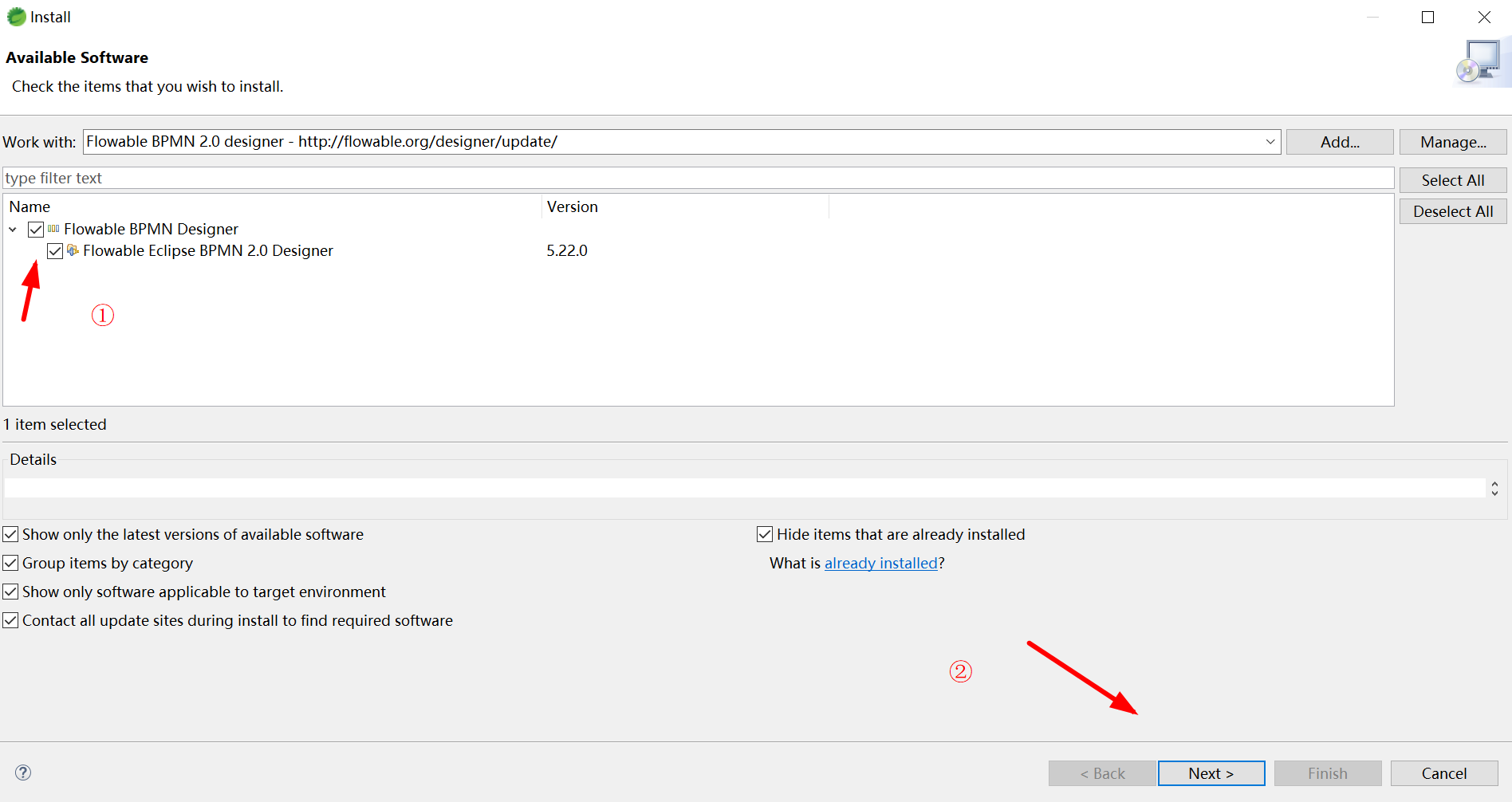
Task: Collapse the Flowable BPMN Designer tree node
Action: (x=13, y=230)
